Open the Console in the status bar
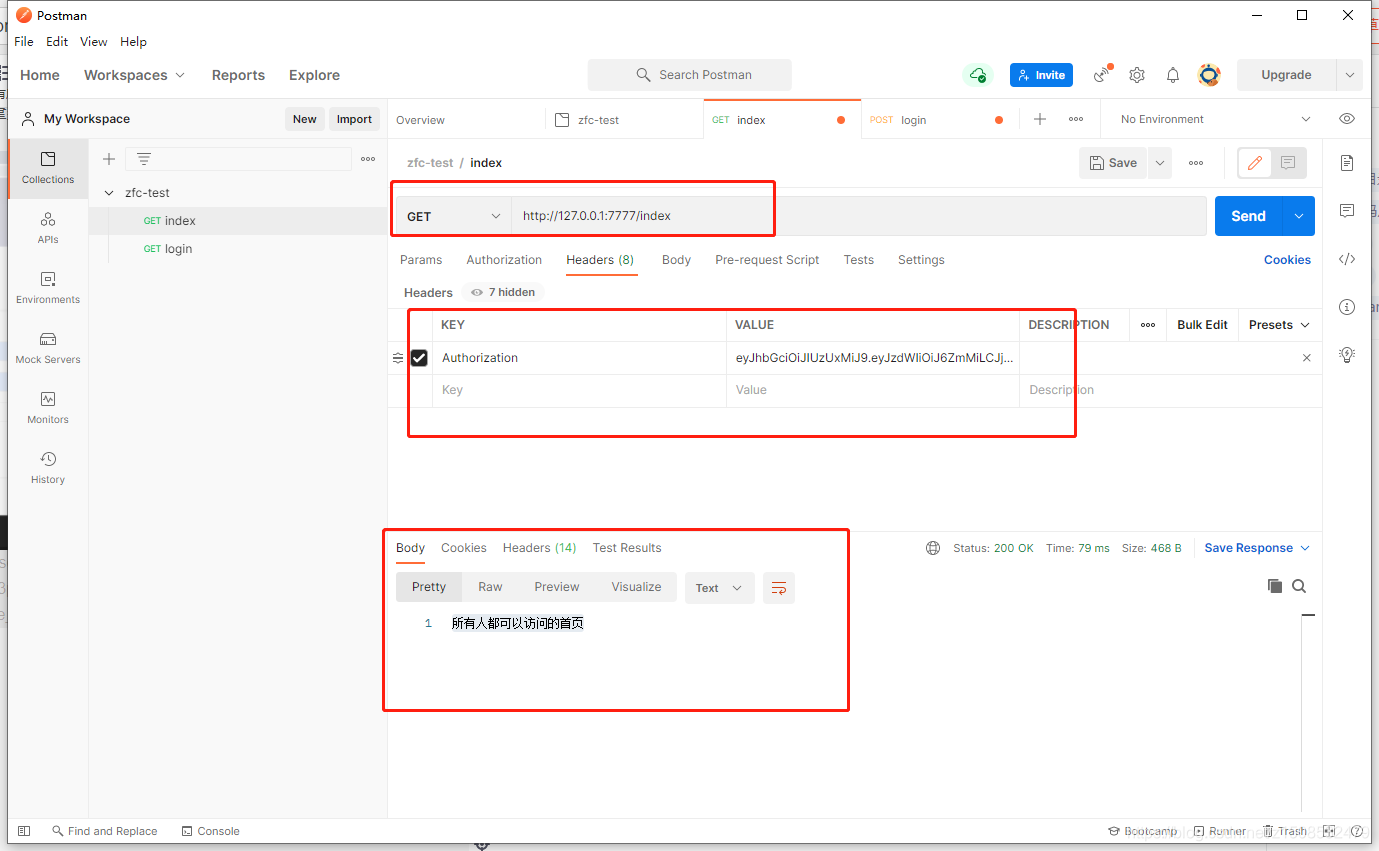Viewport: 1379px width, 851px height. pyautogui.click(x=210, y=831)
